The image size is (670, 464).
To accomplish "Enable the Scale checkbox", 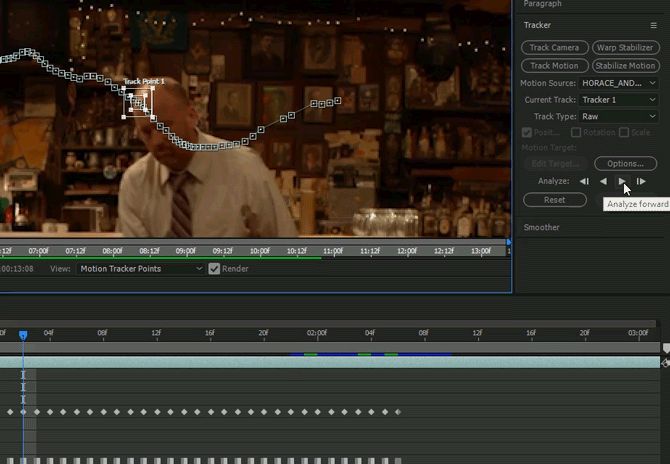I will pyautogui.click(x=622, y=132).
